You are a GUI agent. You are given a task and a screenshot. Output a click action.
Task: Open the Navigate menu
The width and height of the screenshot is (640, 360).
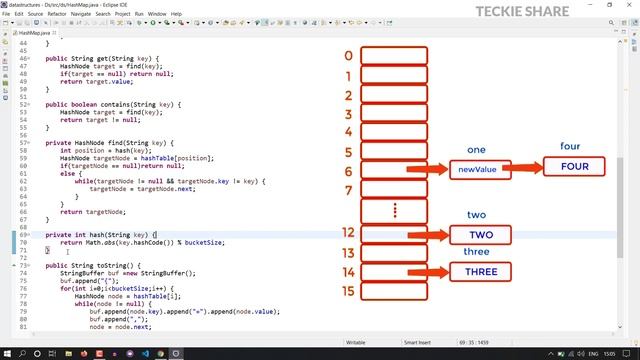tap(81, 14)
